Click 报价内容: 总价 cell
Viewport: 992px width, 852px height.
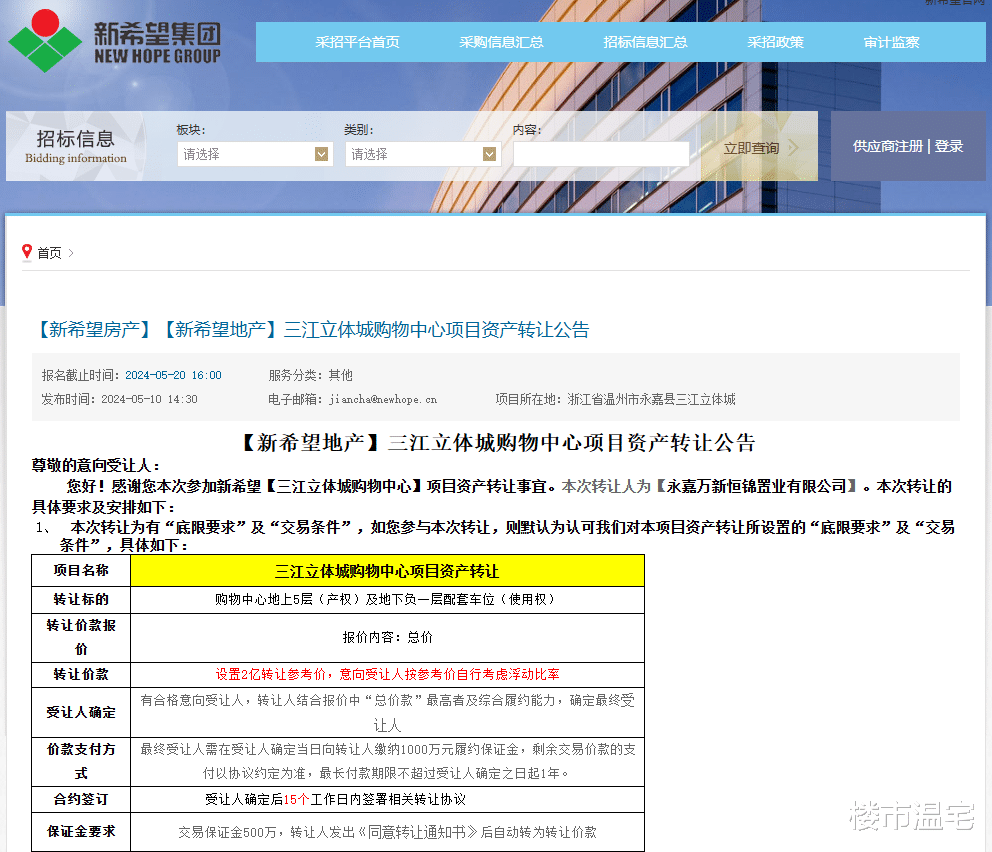tap(387, 638)
